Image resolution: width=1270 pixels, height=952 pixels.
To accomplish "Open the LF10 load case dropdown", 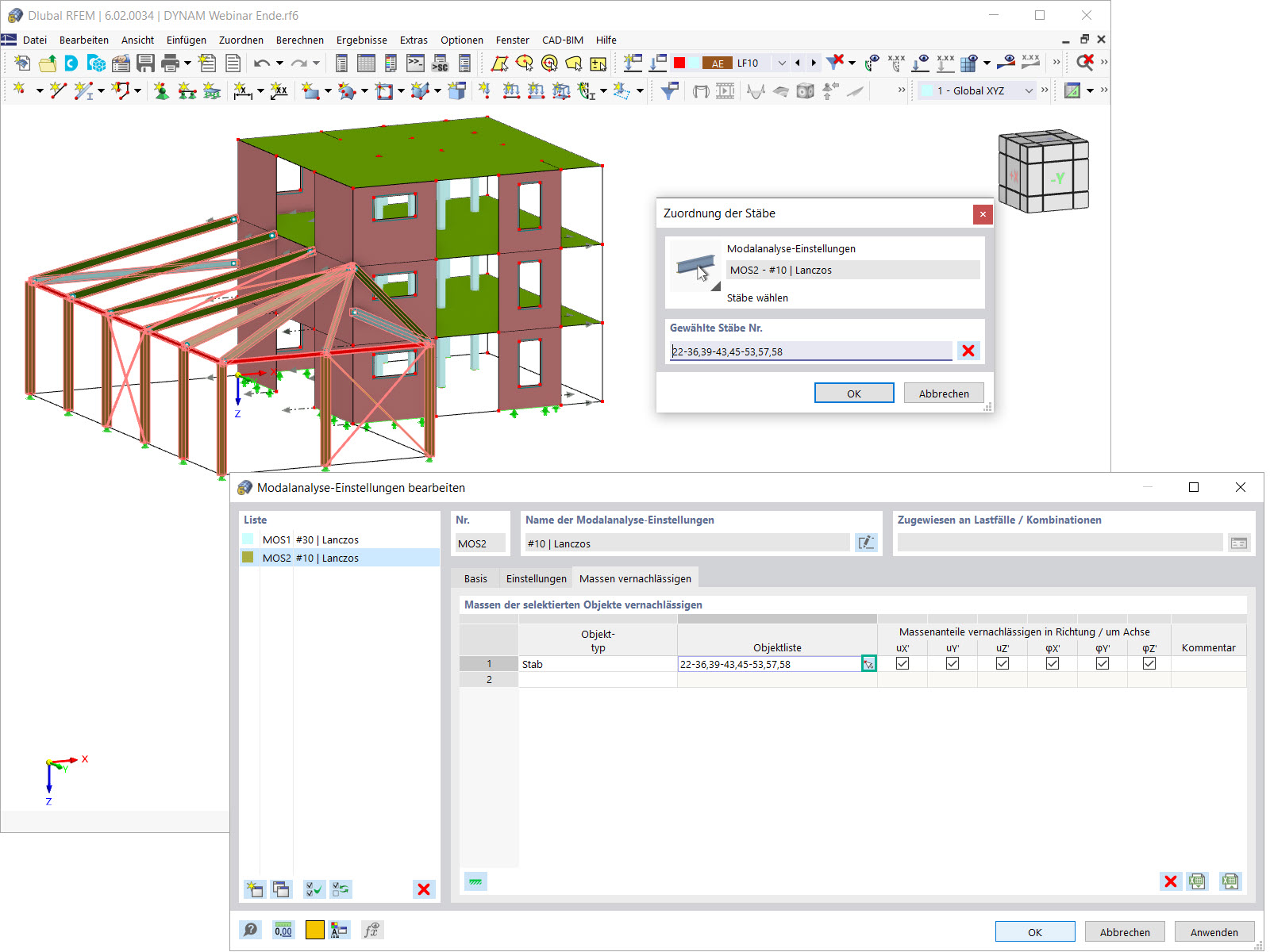I will [782, 63].
